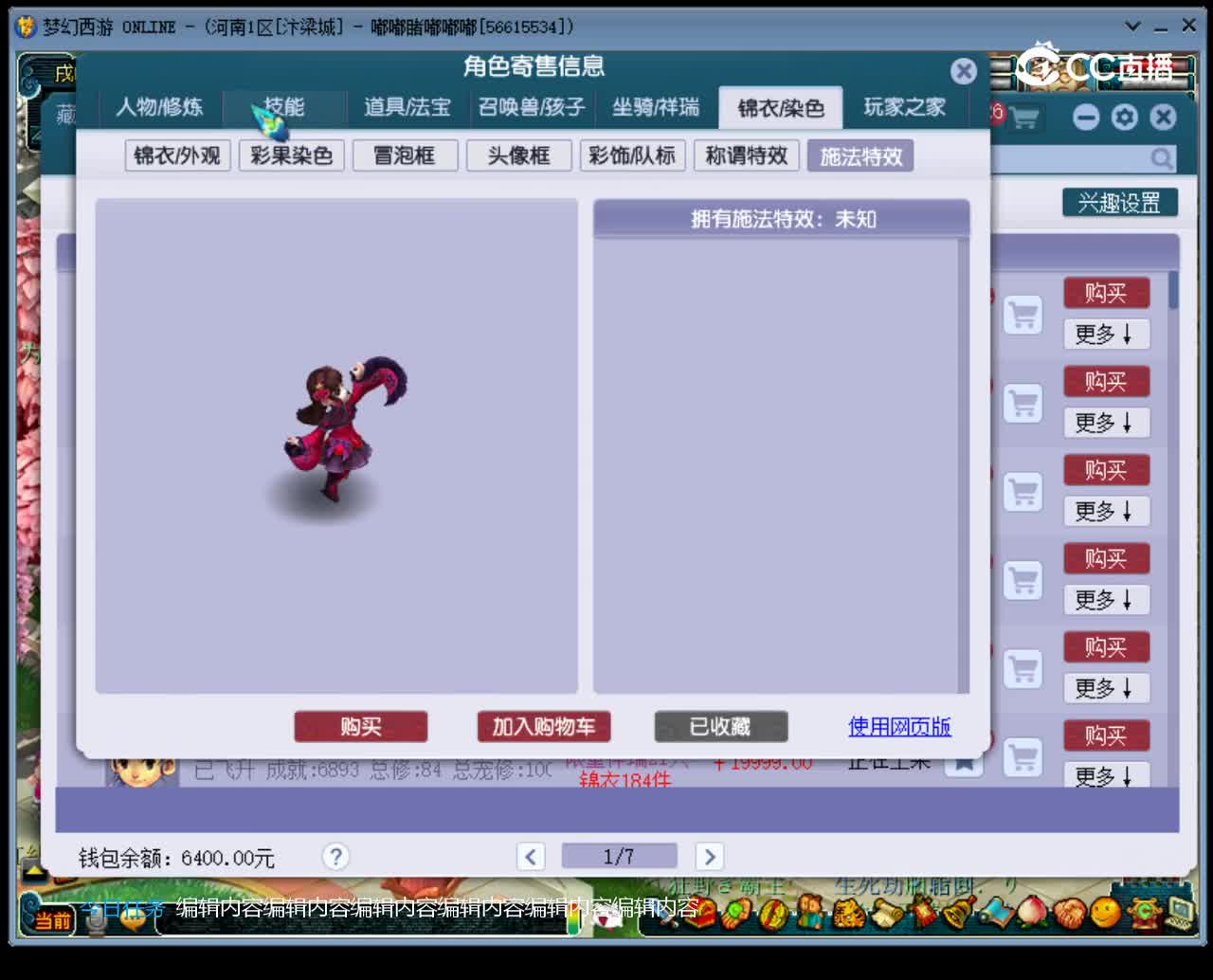Click 购买 in the 成就:6893 listing row
1213x980 pixels.
pyautogui.click(x=1106, y=735)
